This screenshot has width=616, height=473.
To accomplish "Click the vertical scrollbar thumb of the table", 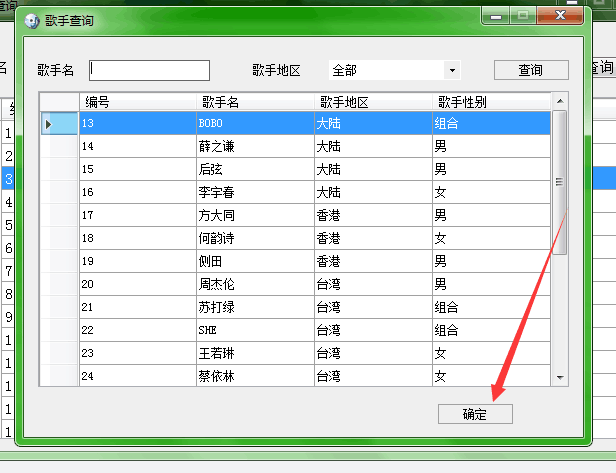I will click(559, 182).
